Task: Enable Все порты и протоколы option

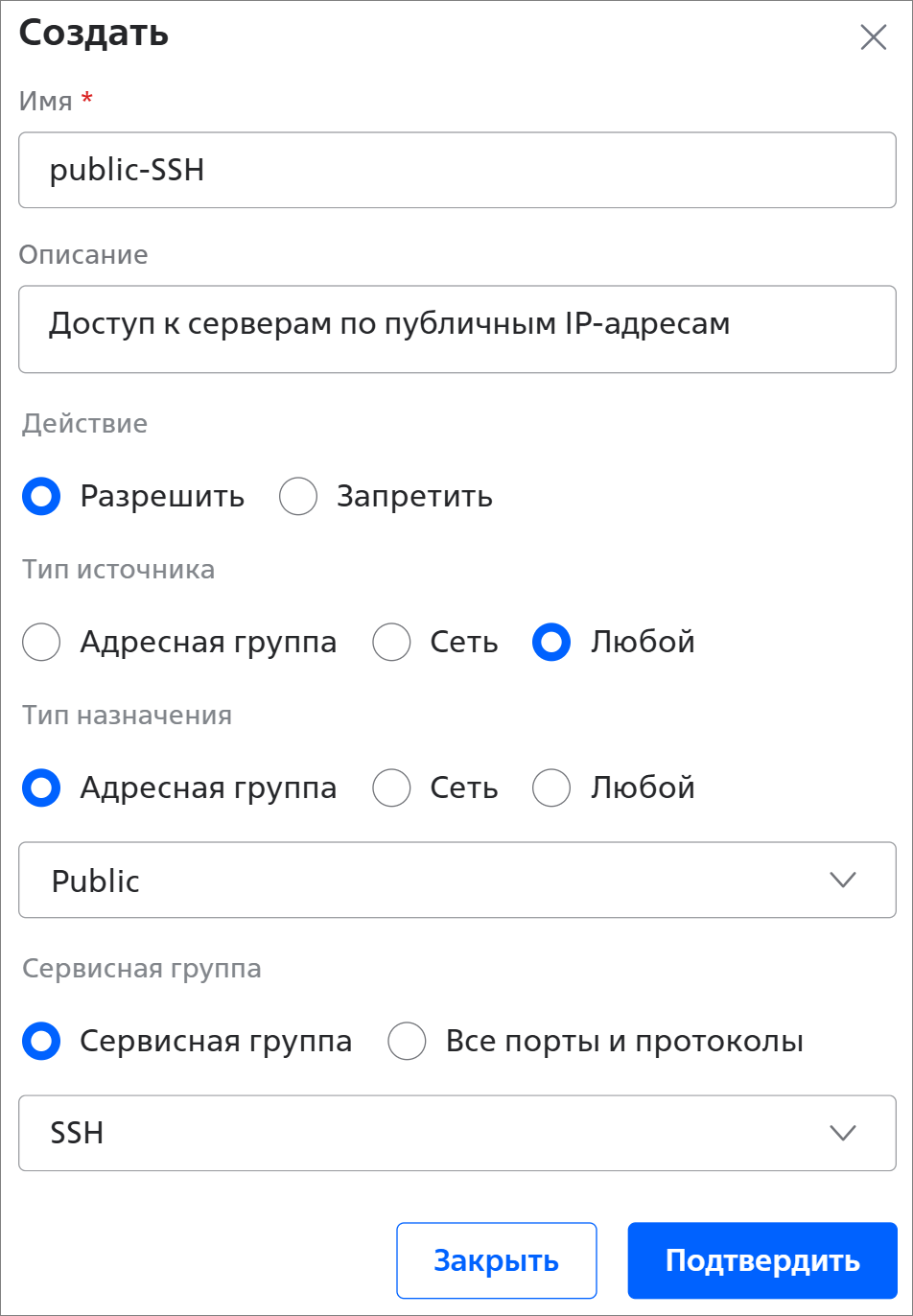Action: coord(407,1041)
